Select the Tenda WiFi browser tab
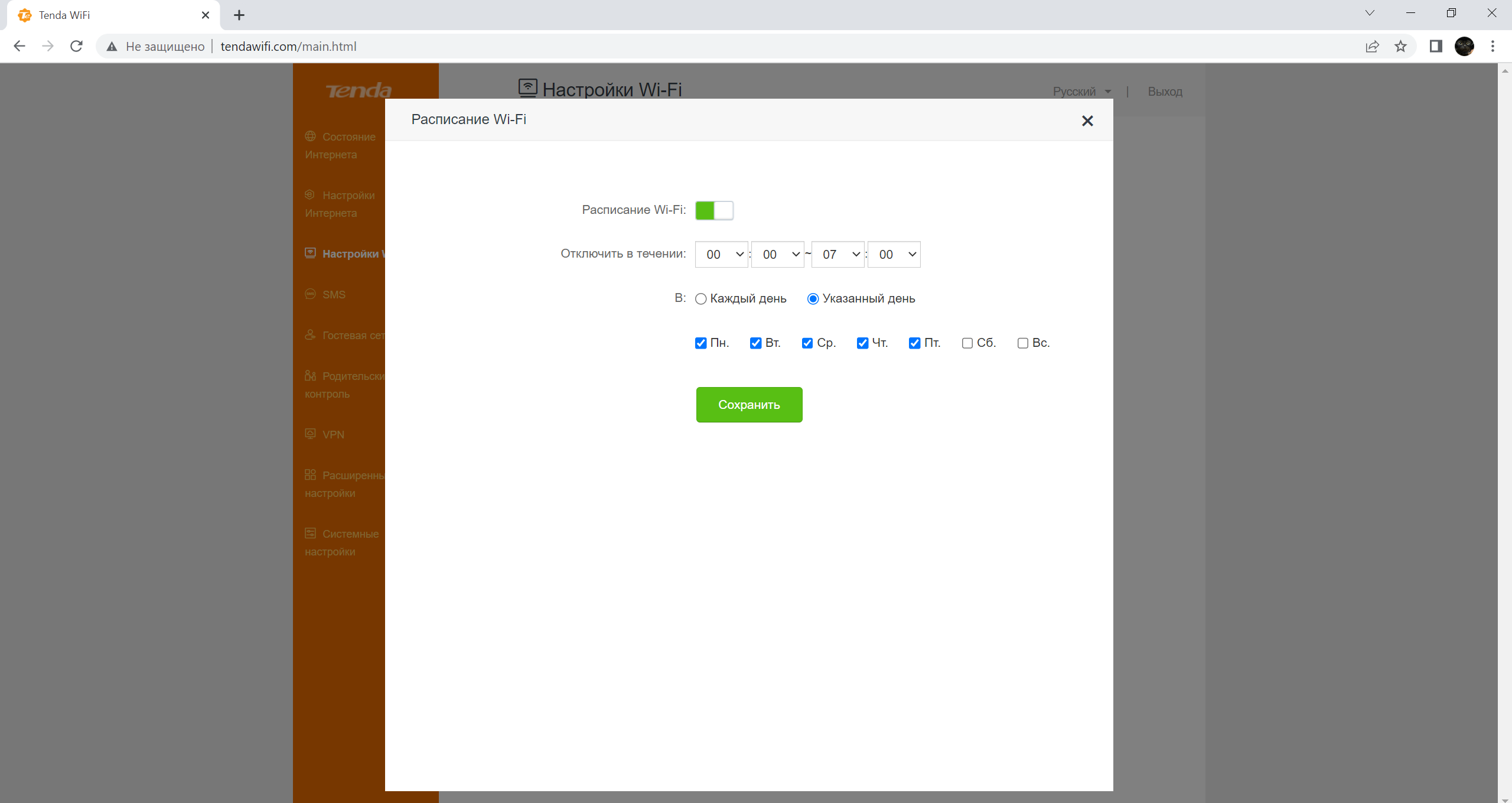This screenshot has height=803, width=1512. click(x=113, y=15)
